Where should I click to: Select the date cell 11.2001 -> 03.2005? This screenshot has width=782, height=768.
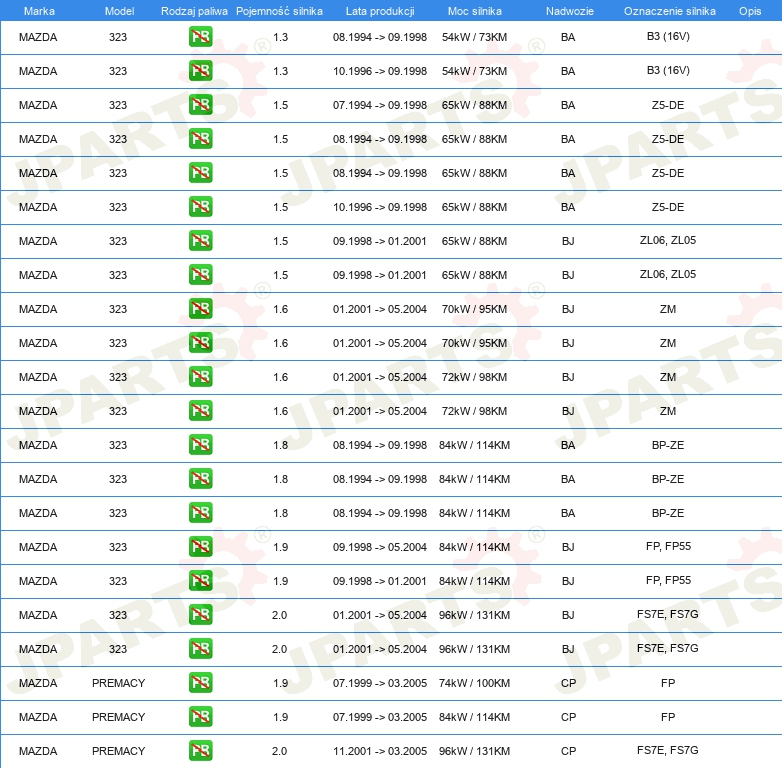click(380, 751)
